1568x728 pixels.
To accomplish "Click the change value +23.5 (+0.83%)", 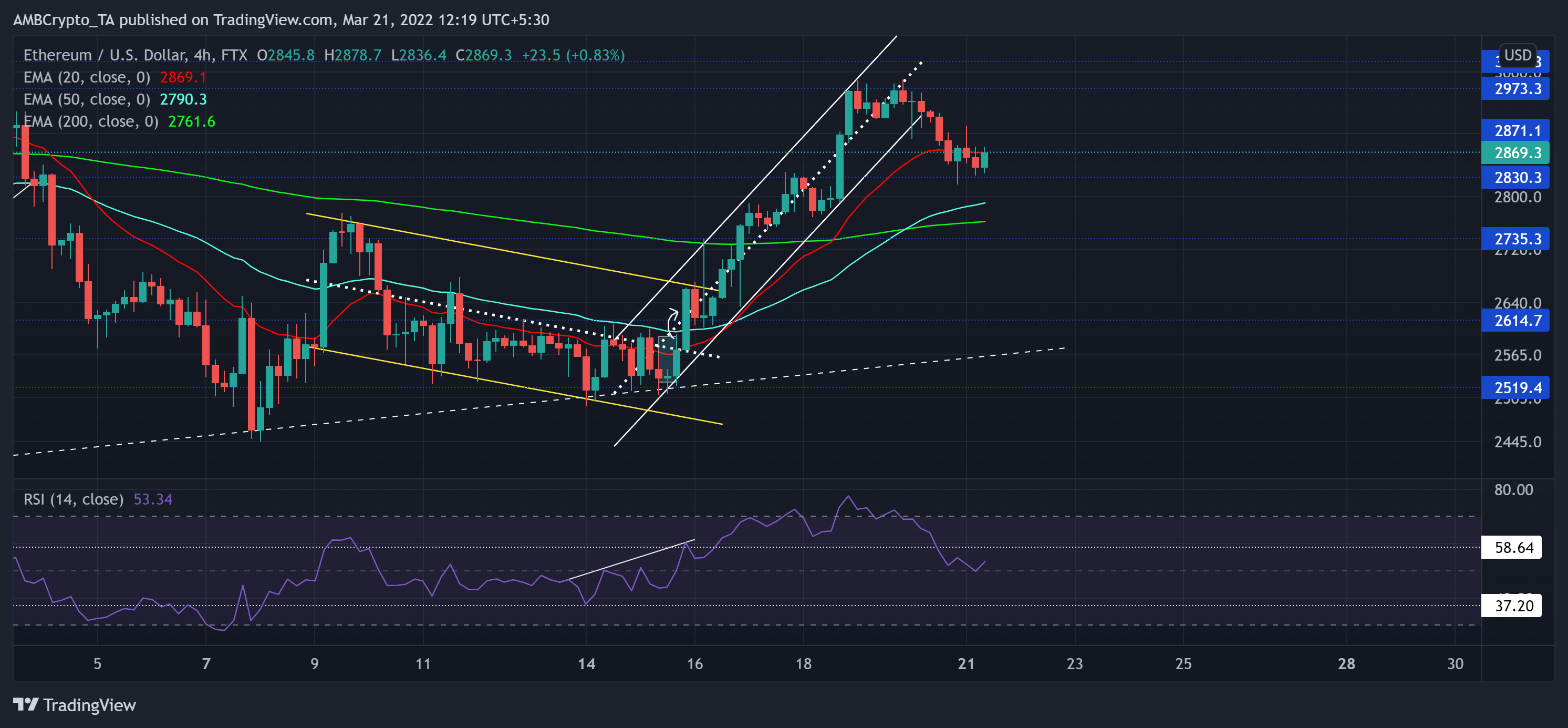I will [x=573, y=55].
